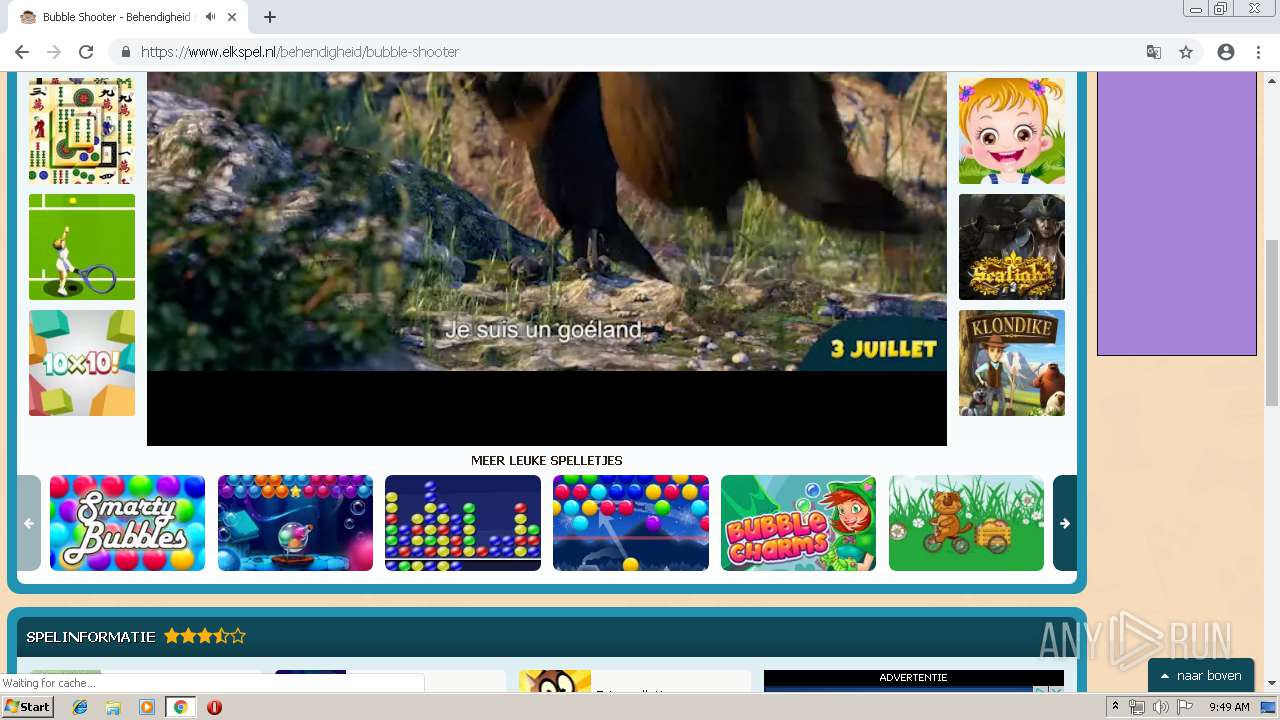Screen dimensions: 1280x720
Task: Click scrollbar down arrow
Action: pos(1272,683)
